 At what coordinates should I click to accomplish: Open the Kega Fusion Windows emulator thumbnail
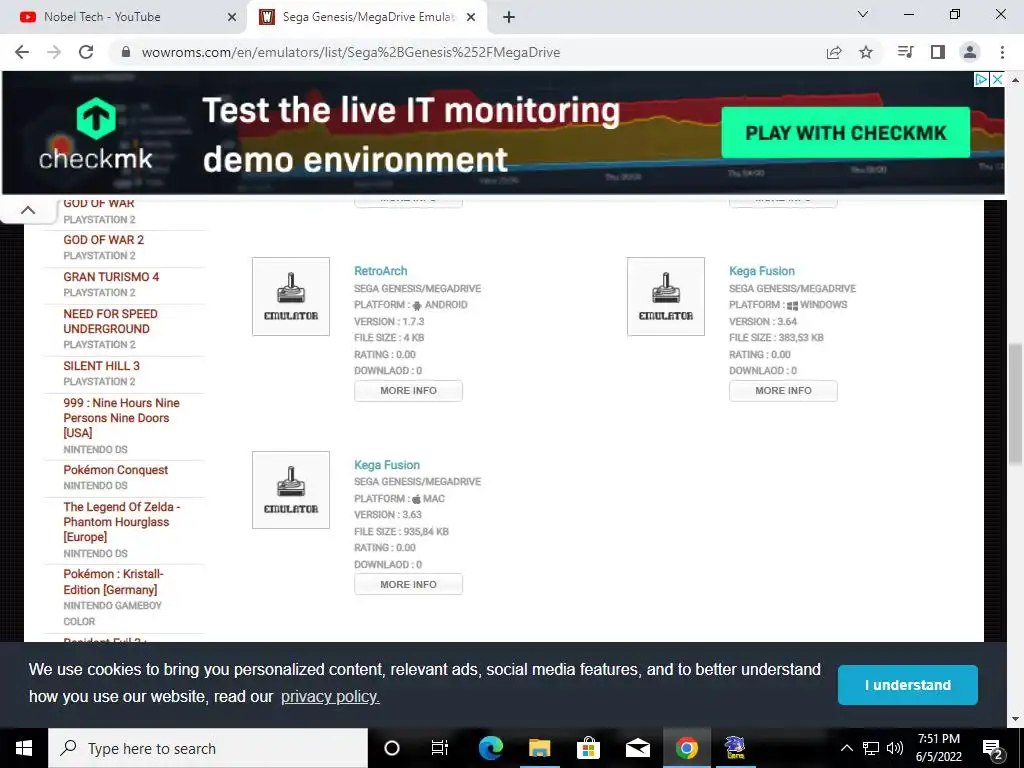pyautogui.click(x=665, y=296)
